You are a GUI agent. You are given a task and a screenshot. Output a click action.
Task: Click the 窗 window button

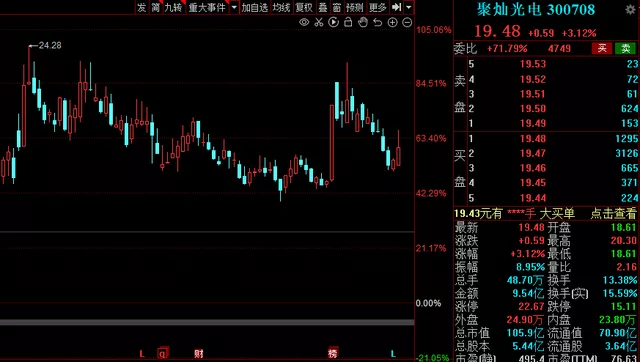(x=337, y=7)
